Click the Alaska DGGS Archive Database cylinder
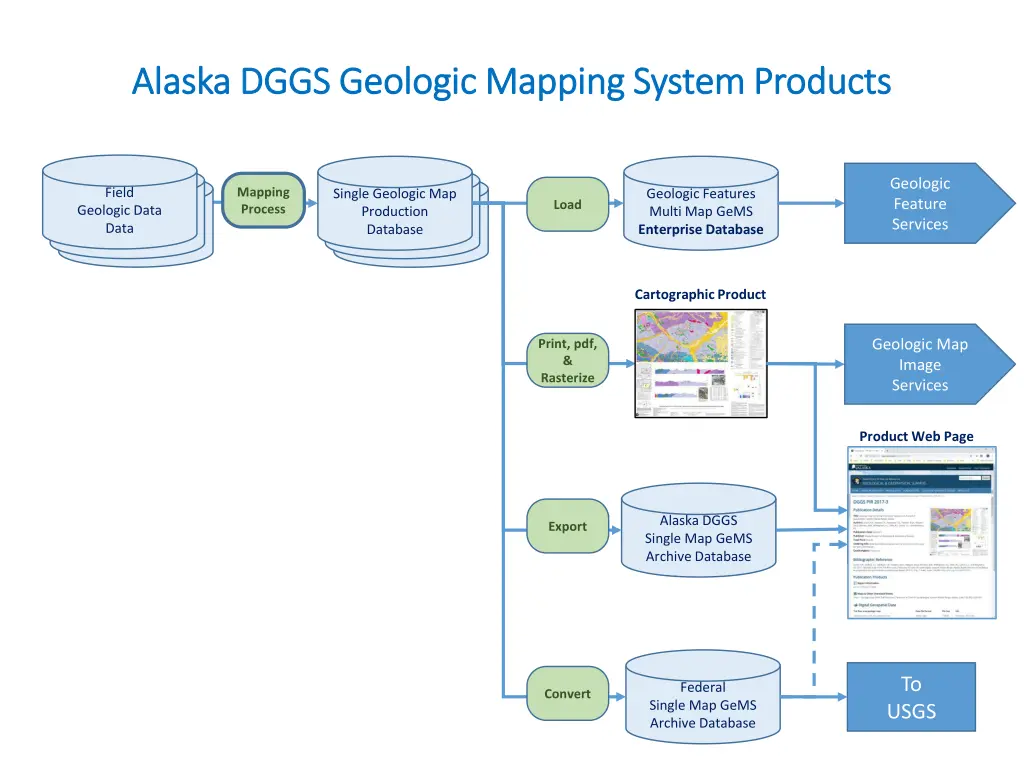 click(x=698, y=538)
